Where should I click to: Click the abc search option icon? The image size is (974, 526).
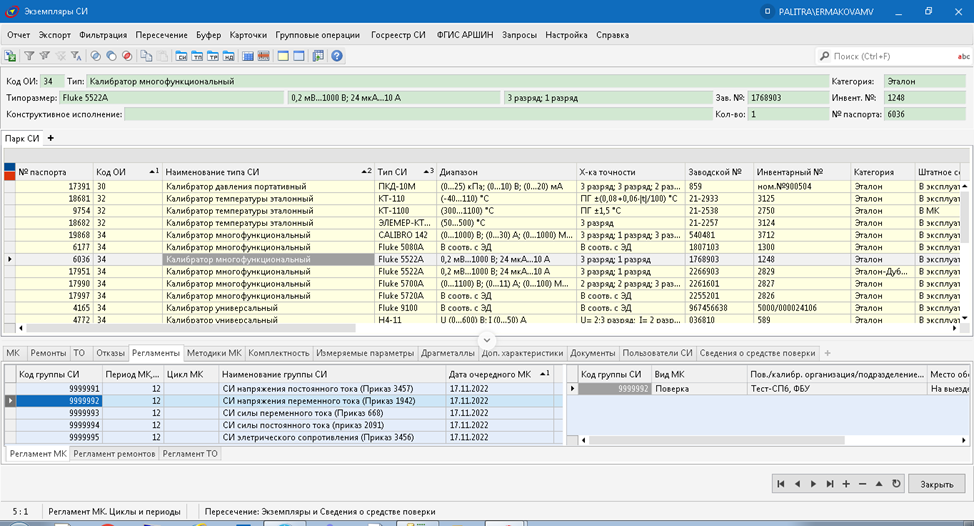point(963,57)
